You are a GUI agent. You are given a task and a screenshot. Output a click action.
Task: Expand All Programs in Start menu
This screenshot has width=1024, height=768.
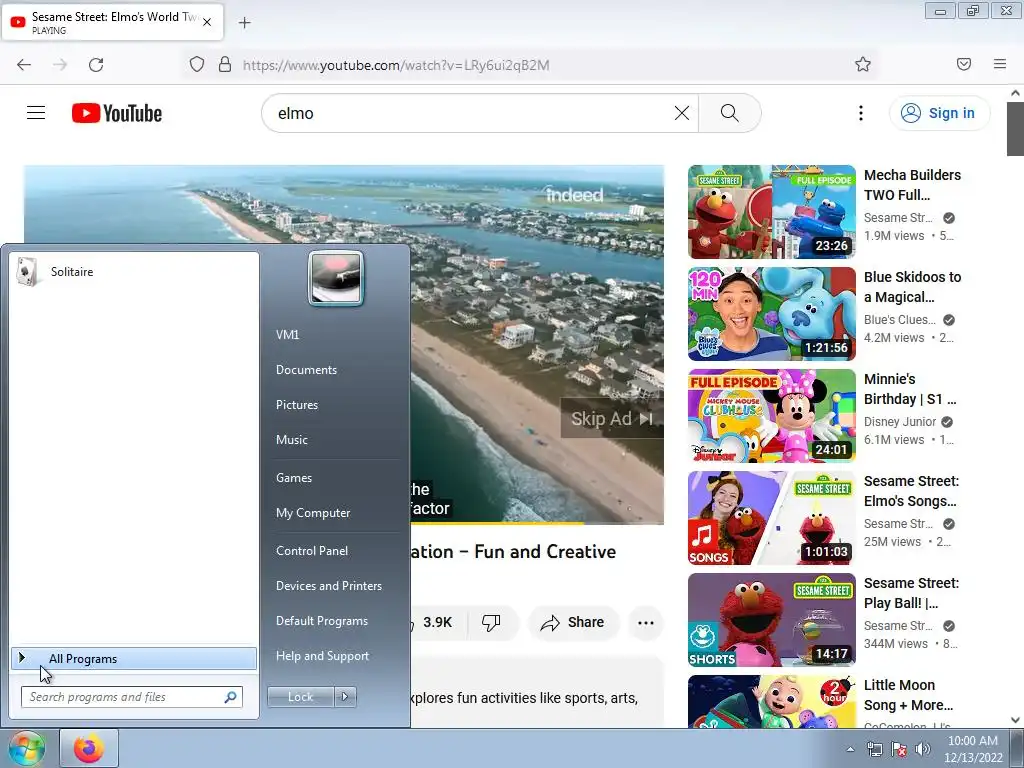134,658
